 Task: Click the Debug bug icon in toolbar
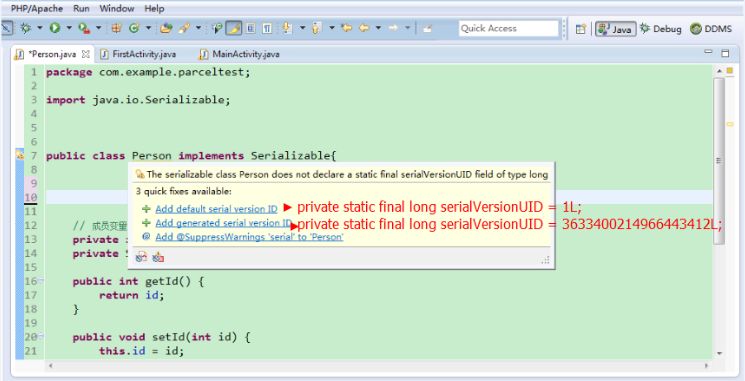click(25, 29)
